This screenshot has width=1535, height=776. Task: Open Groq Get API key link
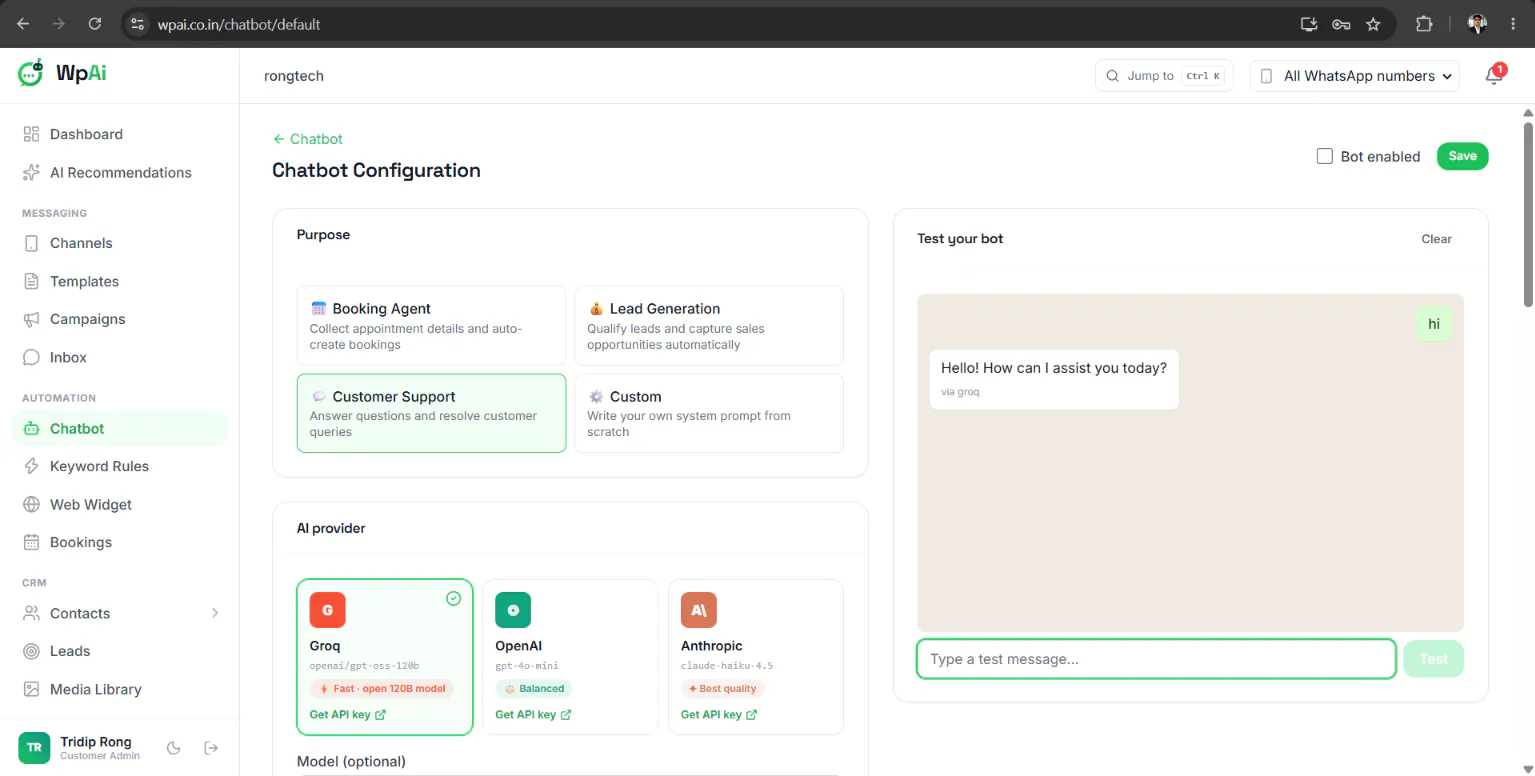click(x=348, y=715)
